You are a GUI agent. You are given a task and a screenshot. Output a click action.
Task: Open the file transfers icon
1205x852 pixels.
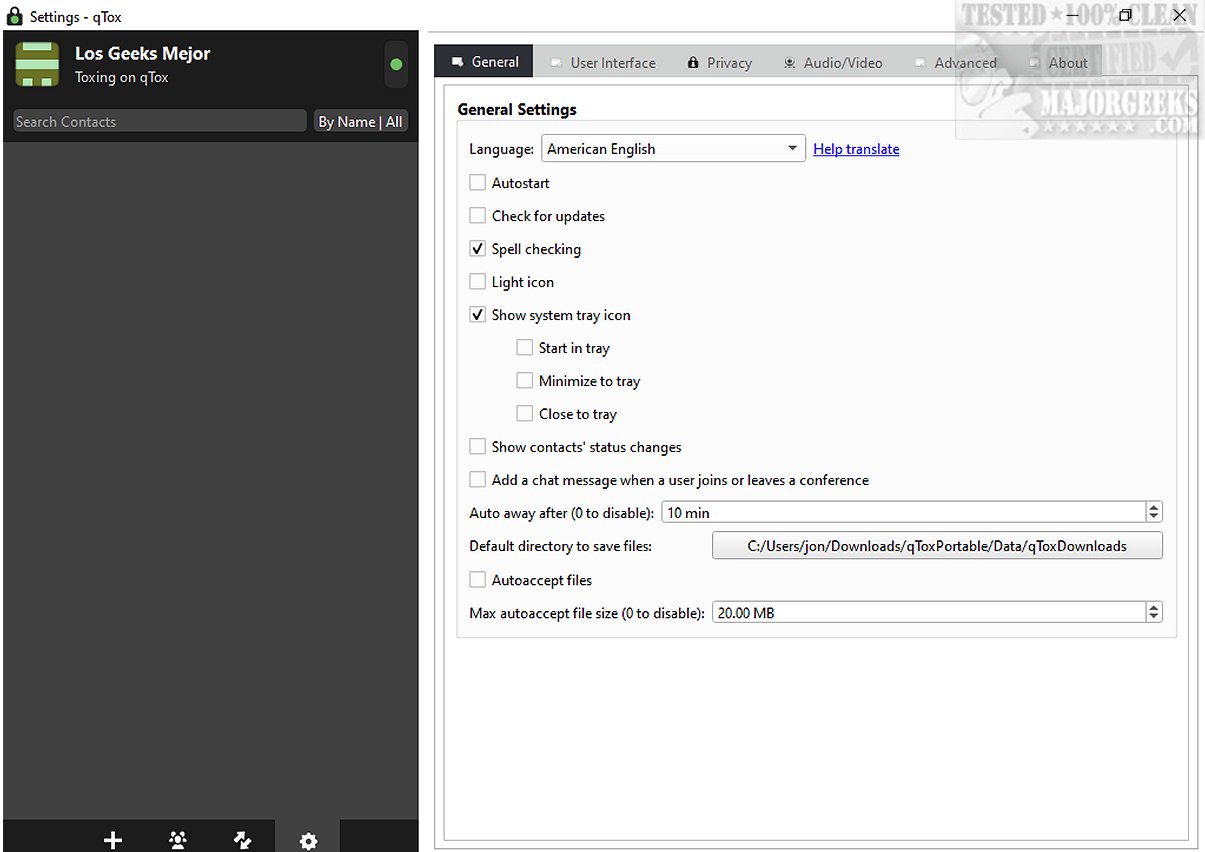pos(243,840)
